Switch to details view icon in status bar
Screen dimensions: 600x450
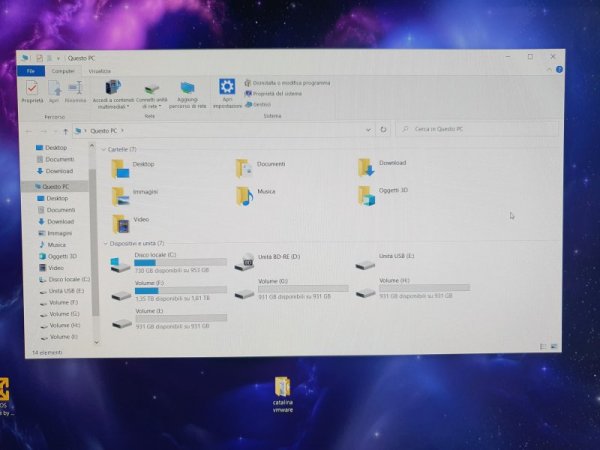tap(543, 347)
